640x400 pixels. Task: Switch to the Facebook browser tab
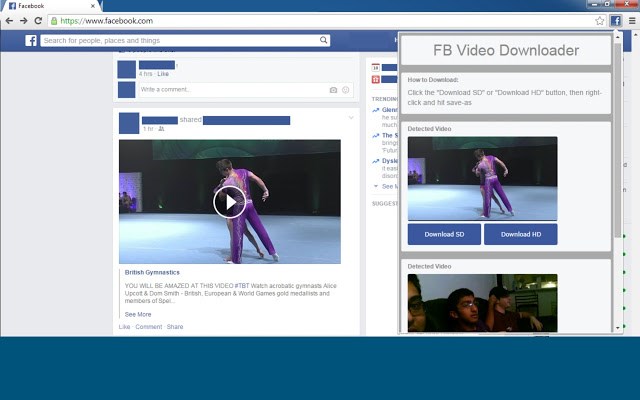coord(45,6)
